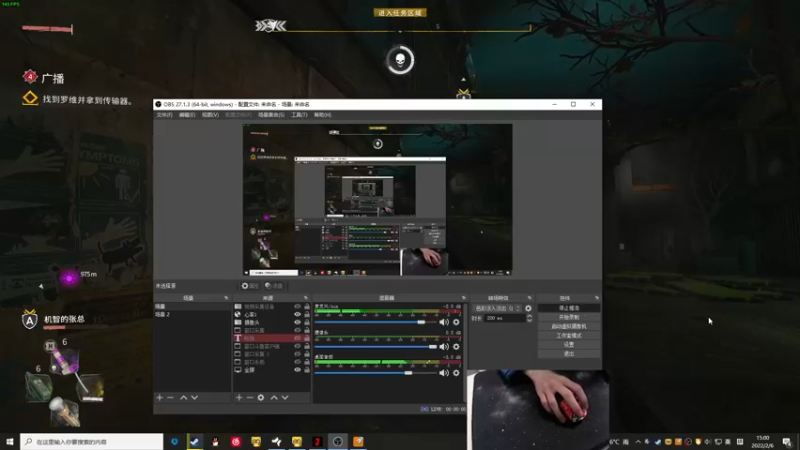
Task: Expand hidden system tray icons chevron
Action: tap(638, 442)
